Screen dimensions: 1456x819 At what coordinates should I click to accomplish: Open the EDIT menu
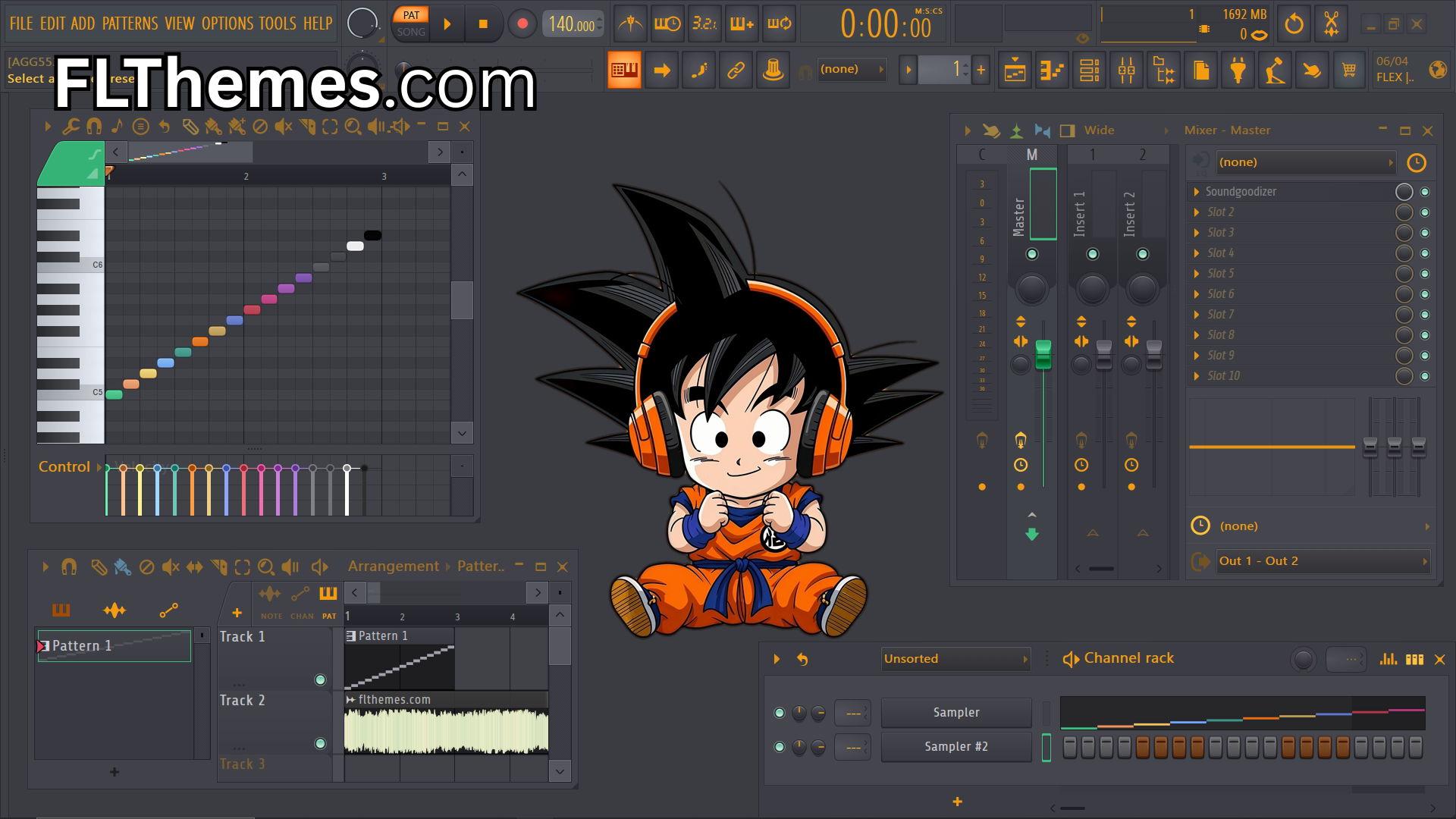point(52,24)
